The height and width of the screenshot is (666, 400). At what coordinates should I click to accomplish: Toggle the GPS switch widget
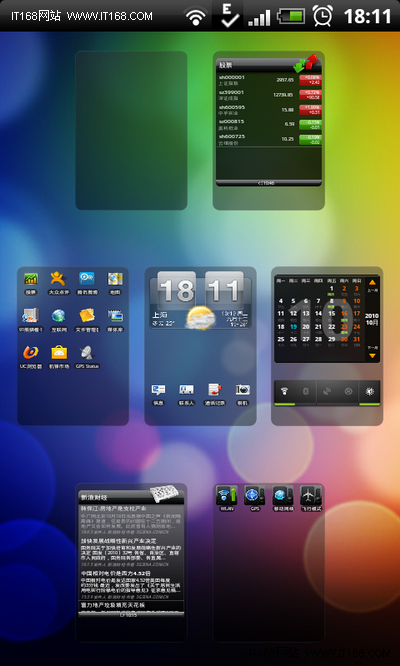click(x=255, y=496)
